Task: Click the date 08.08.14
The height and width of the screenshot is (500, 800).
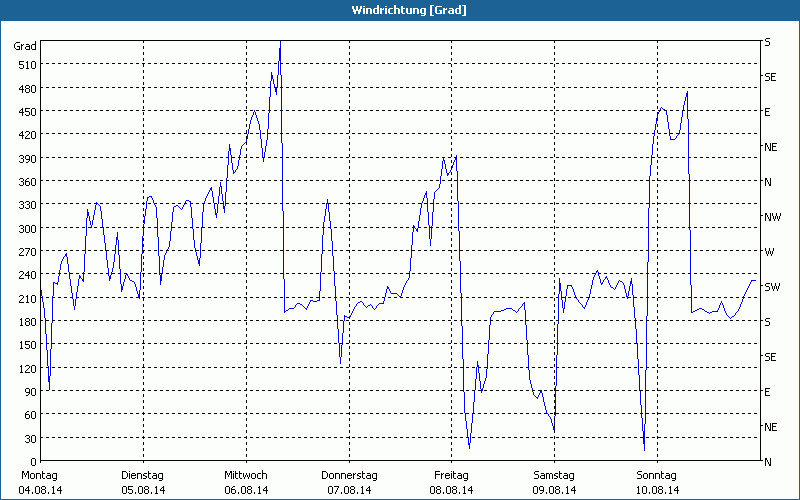Action: pyautogui.click(x=452, y=490)
